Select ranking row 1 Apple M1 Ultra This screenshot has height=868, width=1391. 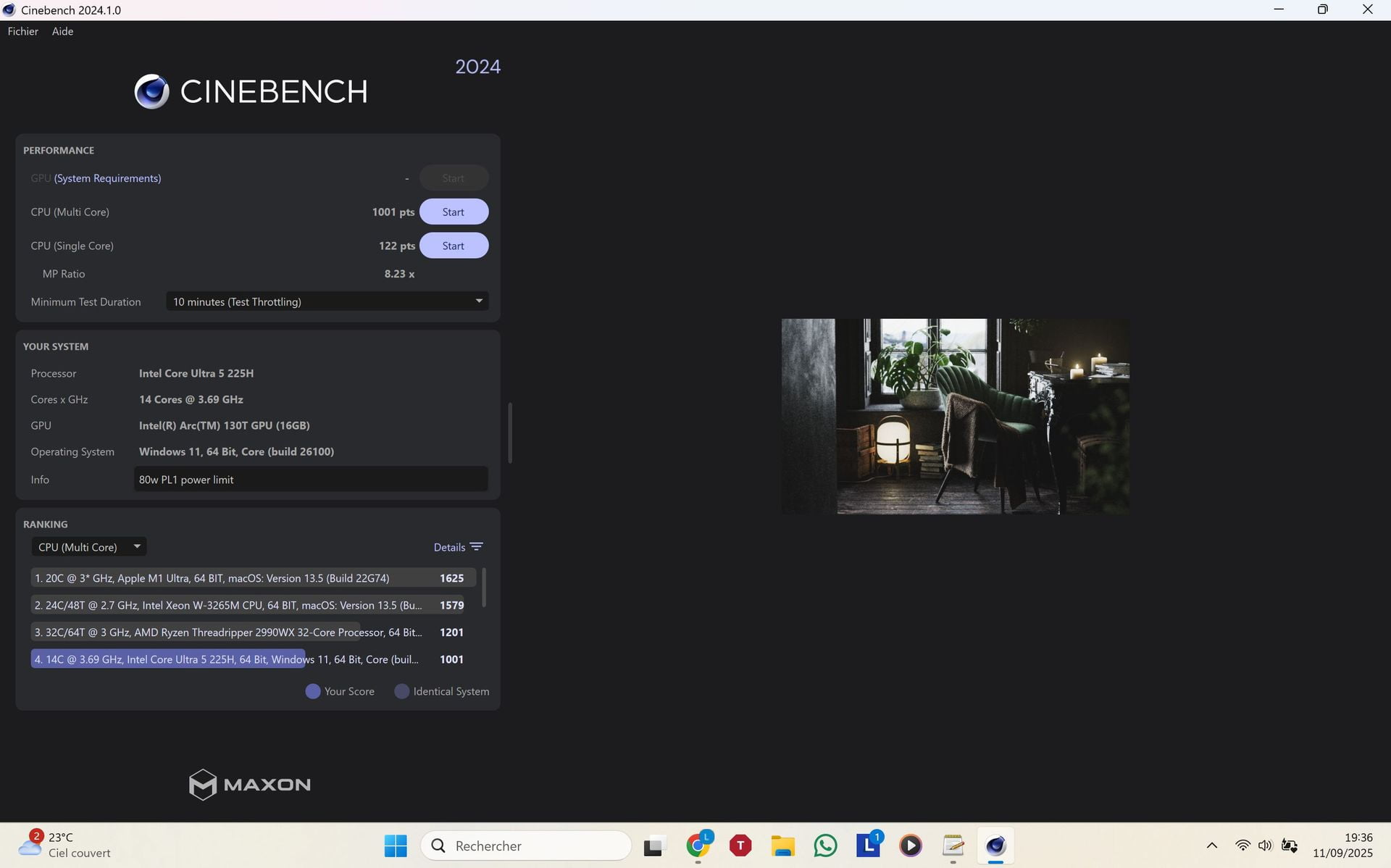click(x=253, y=578)
